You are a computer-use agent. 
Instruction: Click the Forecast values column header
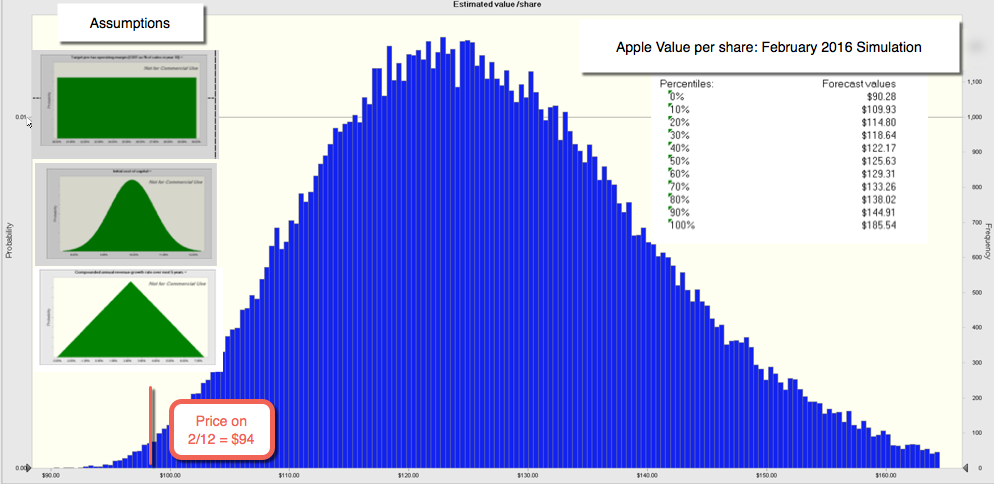pos(859,84)
